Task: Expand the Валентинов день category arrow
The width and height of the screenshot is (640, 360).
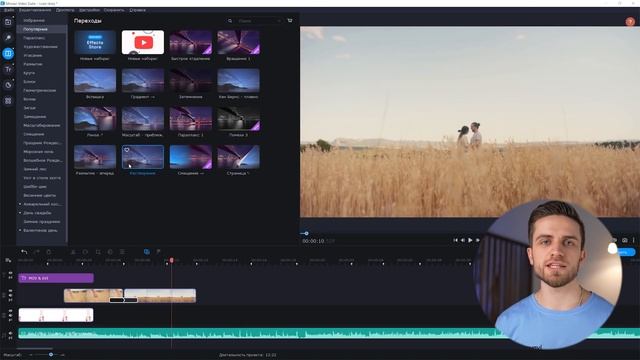Action: click(x=20, y=230)
